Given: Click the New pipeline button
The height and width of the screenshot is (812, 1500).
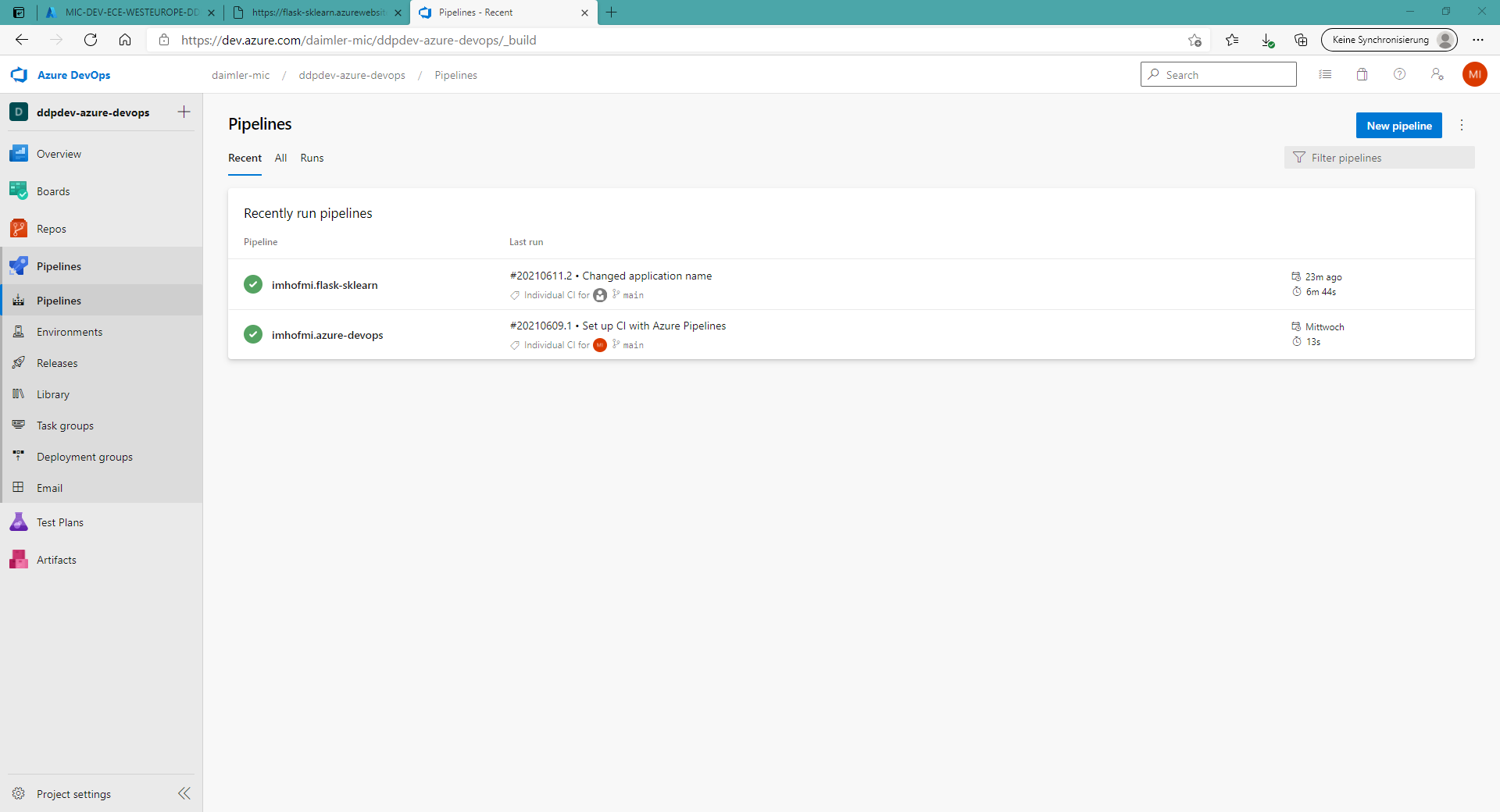Looking at the screenshot, I should point(1399,126).
